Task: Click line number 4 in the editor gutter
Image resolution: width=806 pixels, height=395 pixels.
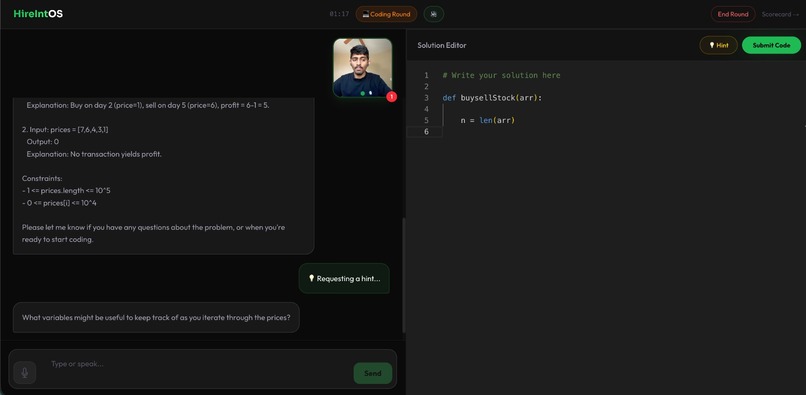Action: click(426, 109)
